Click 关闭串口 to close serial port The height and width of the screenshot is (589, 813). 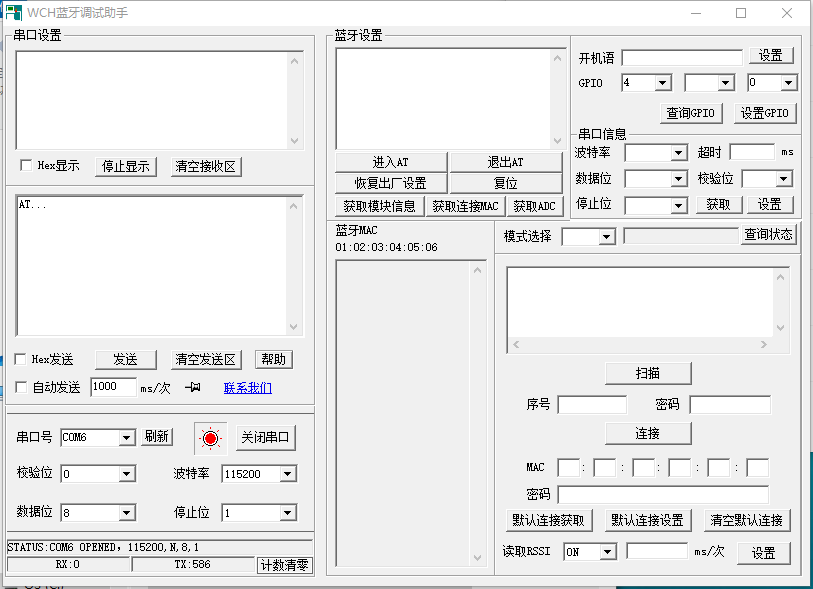[x=266, y=436]
